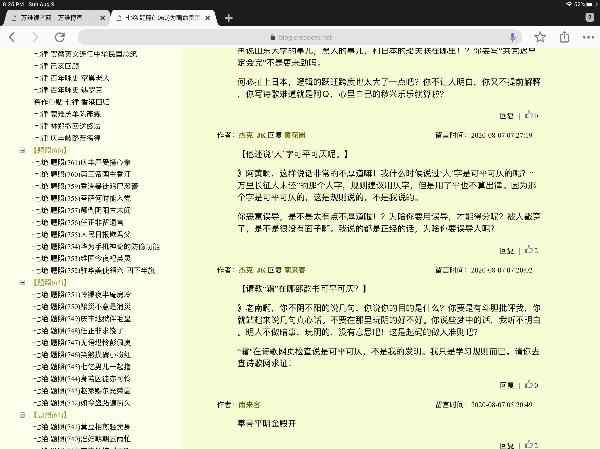Open the bottom green category heading

point(50,415)
